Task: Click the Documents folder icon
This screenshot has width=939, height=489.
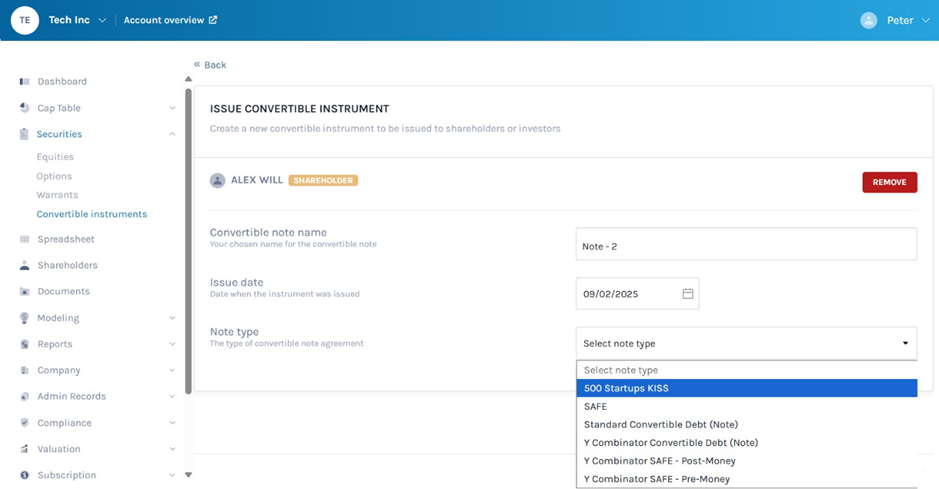Action: click(x=24, y=292)
